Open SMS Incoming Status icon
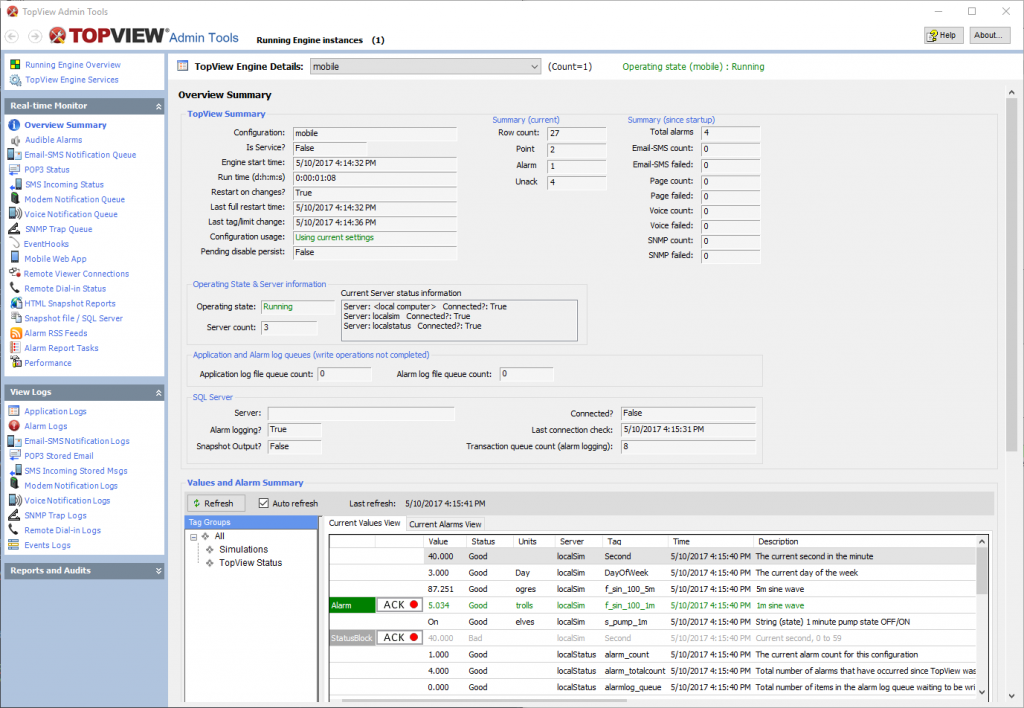The width and height of the screenshot is (1024, 708). click(x=15, y=184)
